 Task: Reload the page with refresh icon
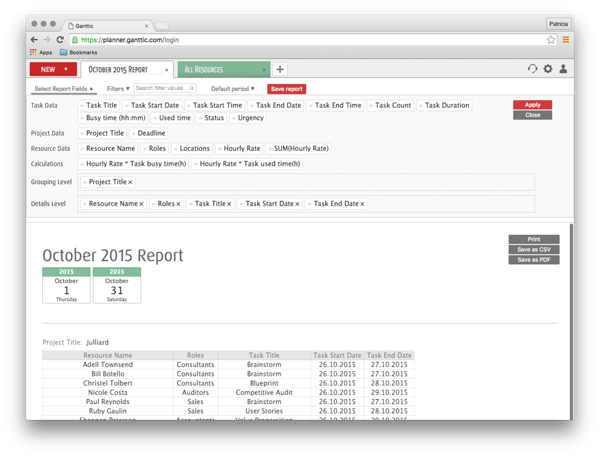(60, 39)
